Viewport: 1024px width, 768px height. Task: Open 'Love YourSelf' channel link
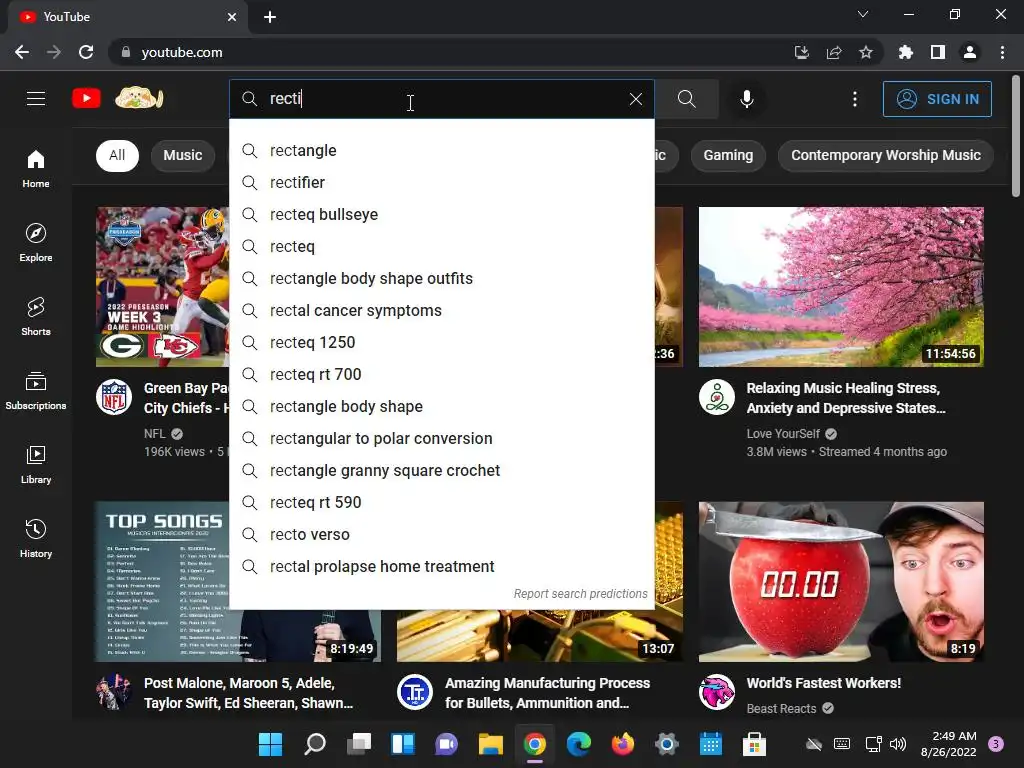point(783,434)
